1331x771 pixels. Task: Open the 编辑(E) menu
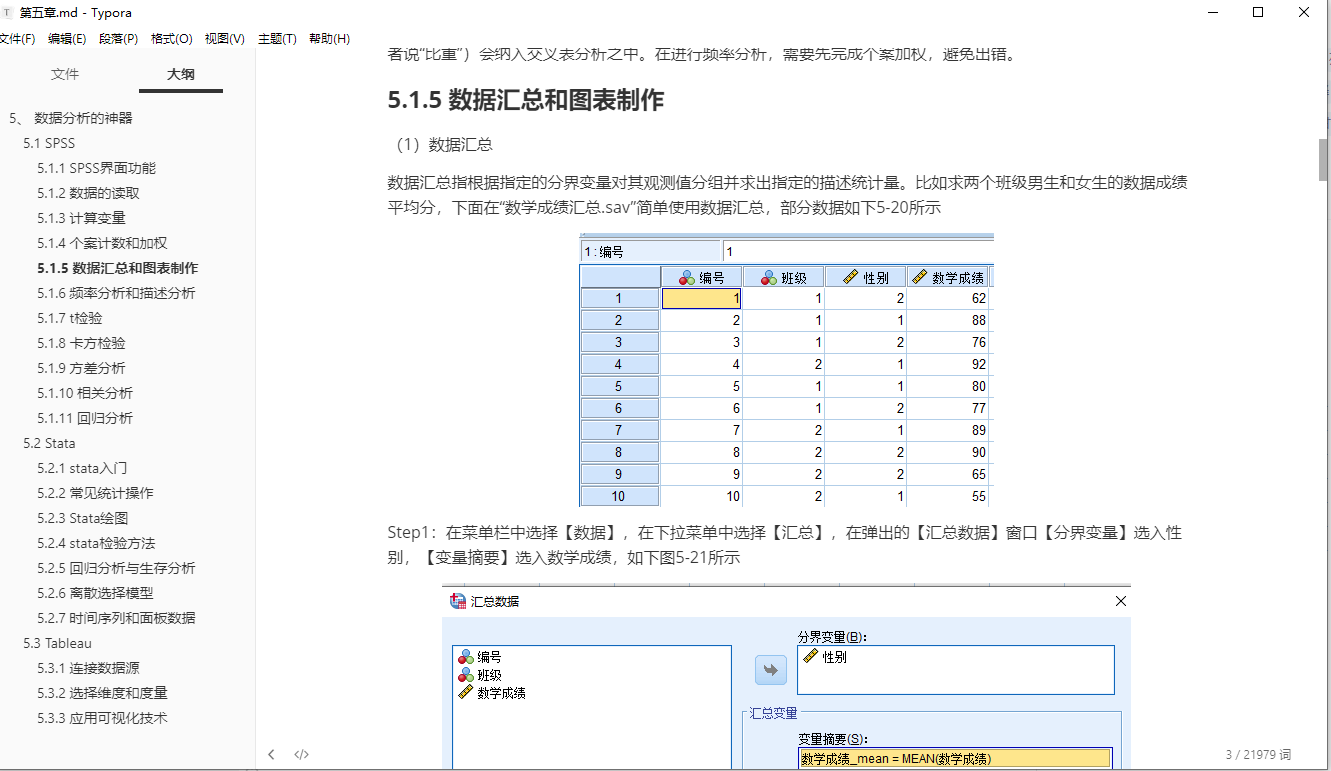[67, 39]
